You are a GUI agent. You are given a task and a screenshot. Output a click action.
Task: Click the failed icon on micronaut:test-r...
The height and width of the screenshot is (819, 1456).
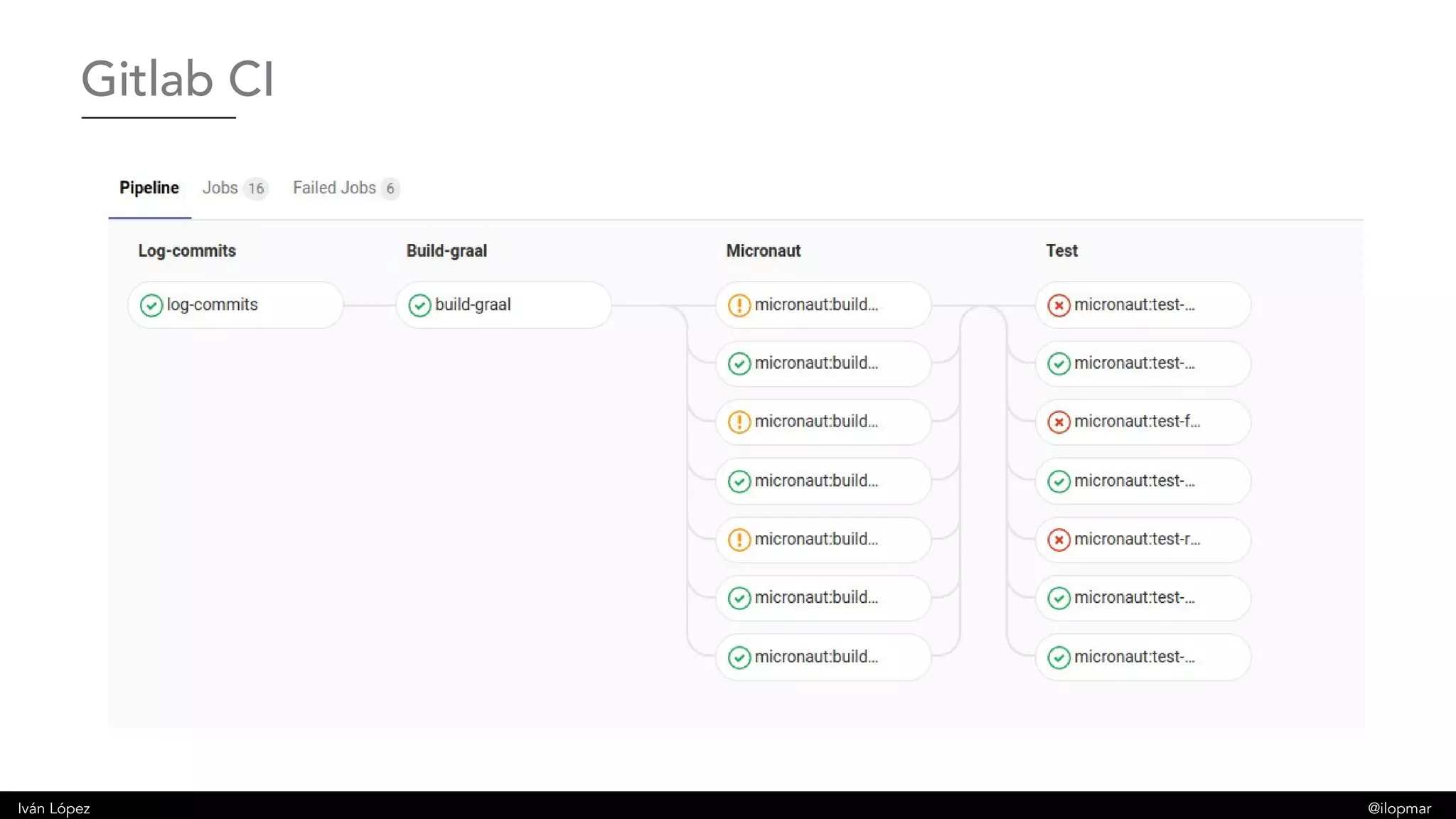pyautogui.click(x=1059, y=540)
